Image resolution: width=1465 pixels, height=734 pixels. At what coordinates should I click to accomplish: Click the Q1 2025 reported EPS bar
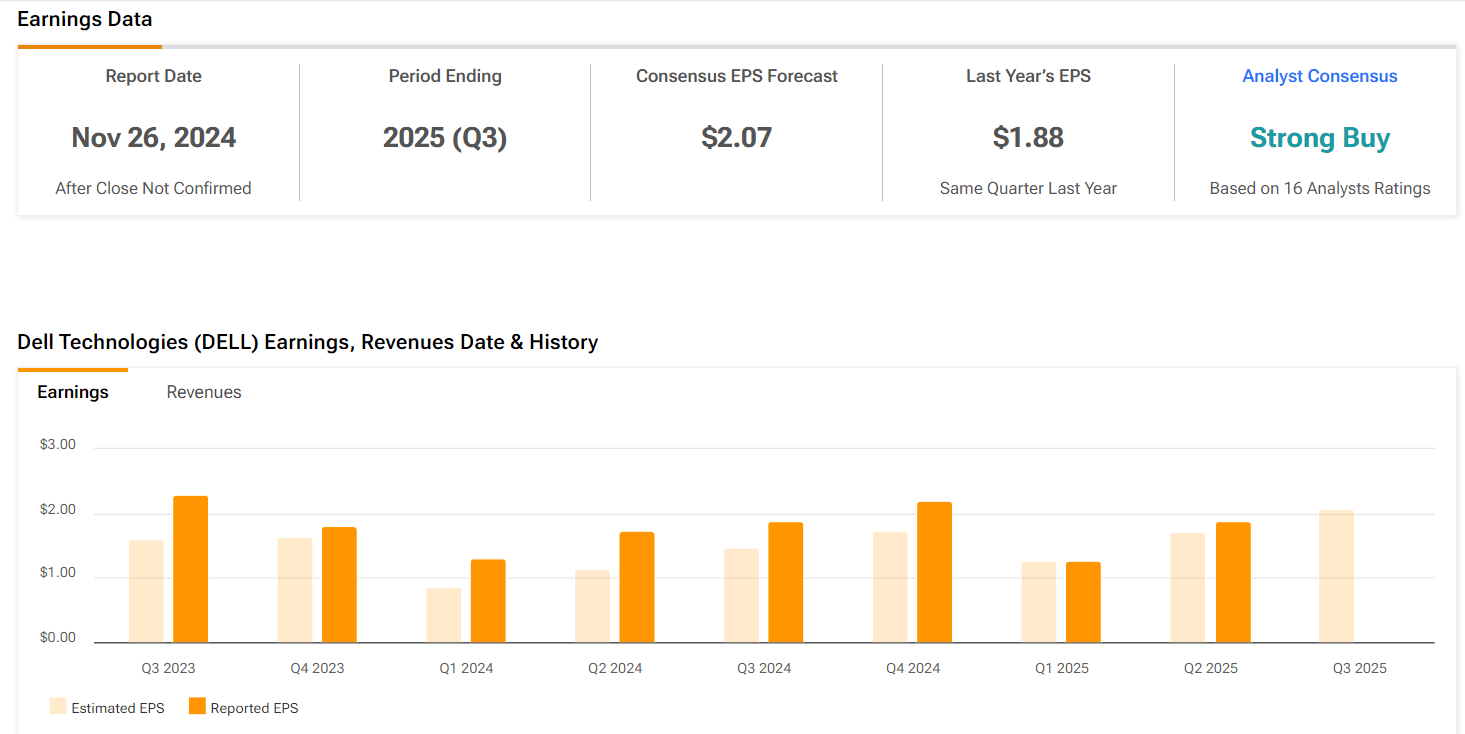(1083, 602)
